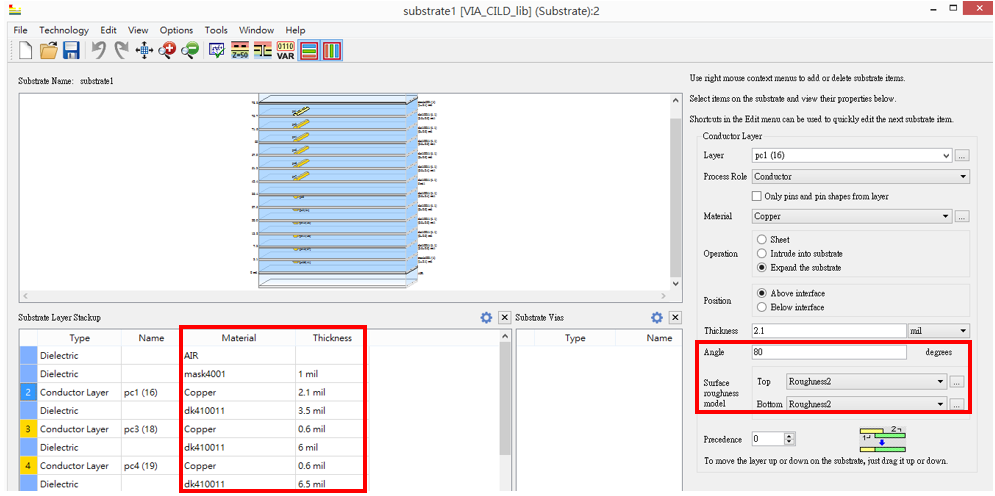Fit substrate view to window
Viewport: 995px width, 496px height.
(144, 51)
